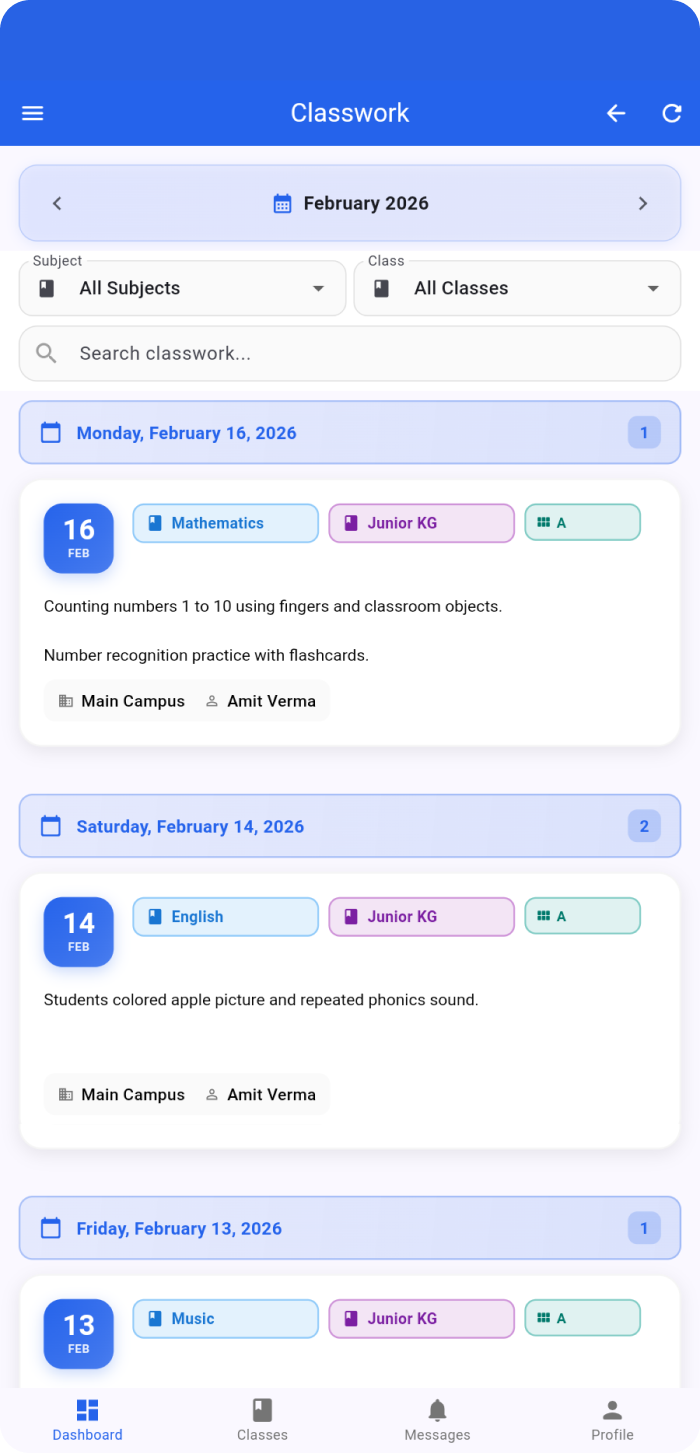Tap the Music subject tag
700x1453 pixels.
[x=226, y=1319]
